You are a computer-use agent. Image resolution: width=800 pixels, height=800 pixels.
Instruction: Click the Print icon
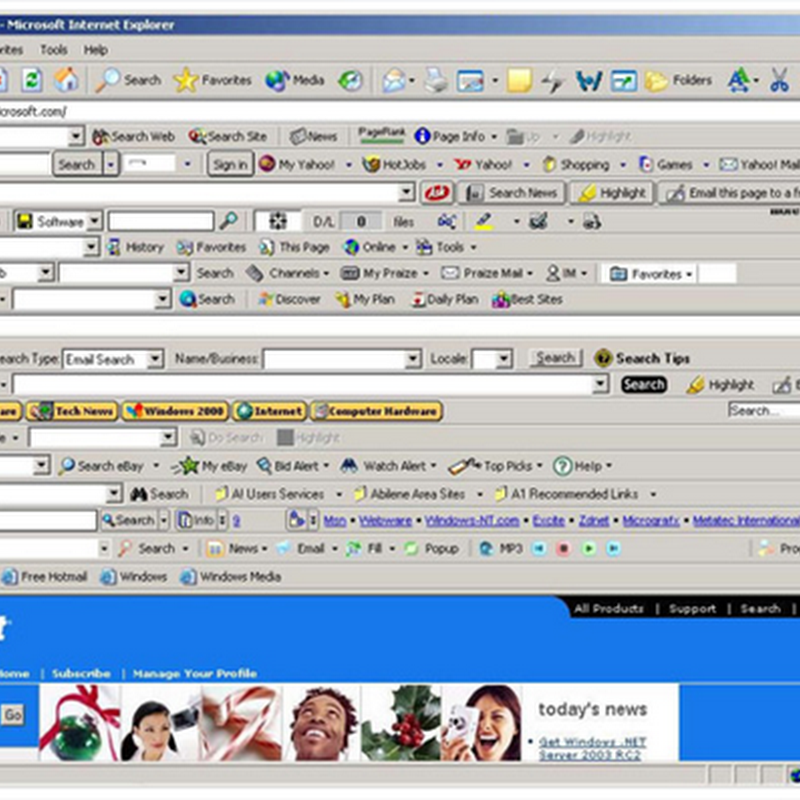436,81
